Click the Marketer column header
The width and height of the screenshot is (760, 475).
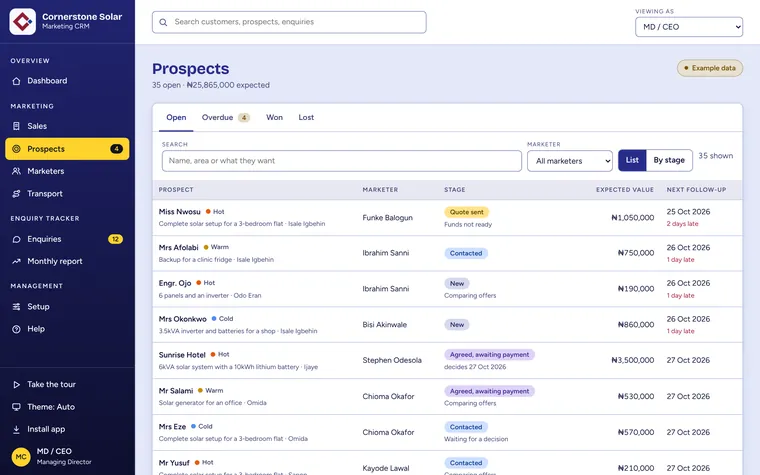click(x=380, y=190)
